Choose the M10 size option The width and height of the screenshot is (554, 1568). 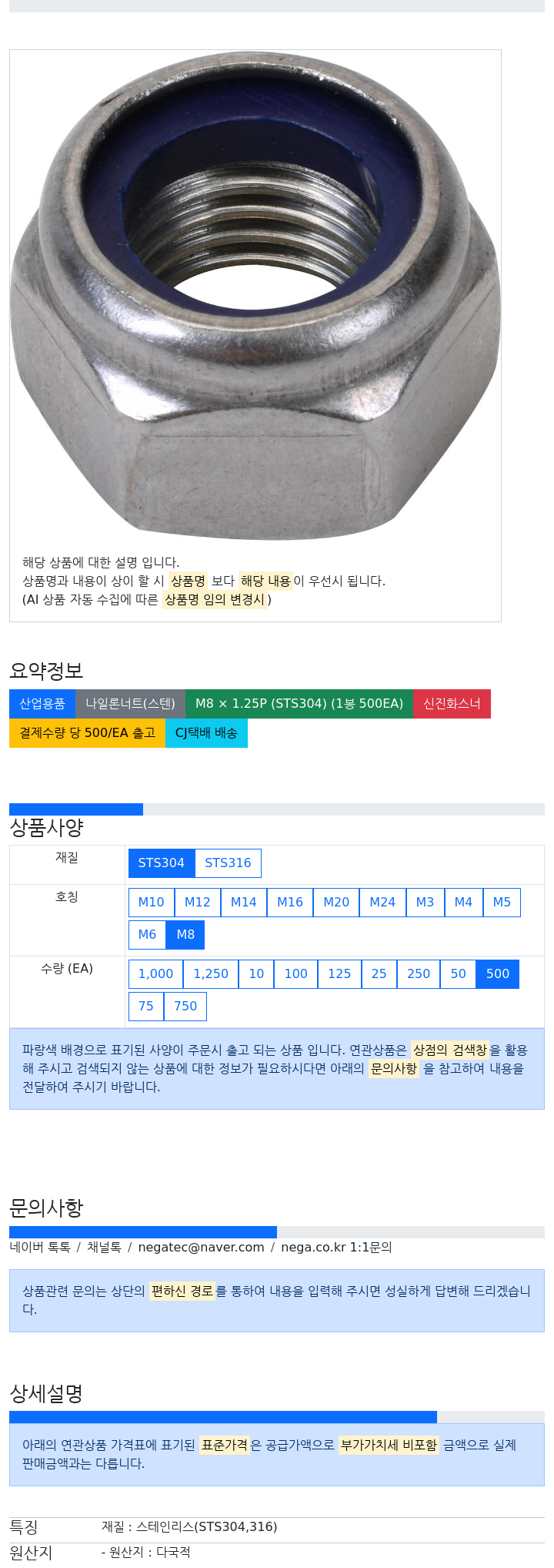point(152,903)
